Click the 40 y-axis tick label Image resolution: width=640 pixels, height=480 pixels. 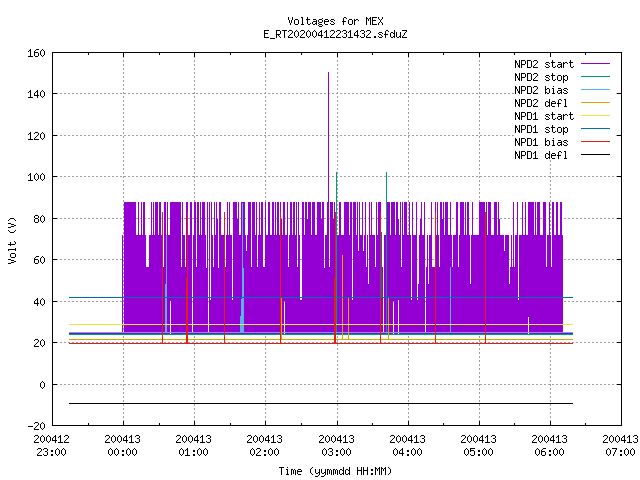point(39,302)
